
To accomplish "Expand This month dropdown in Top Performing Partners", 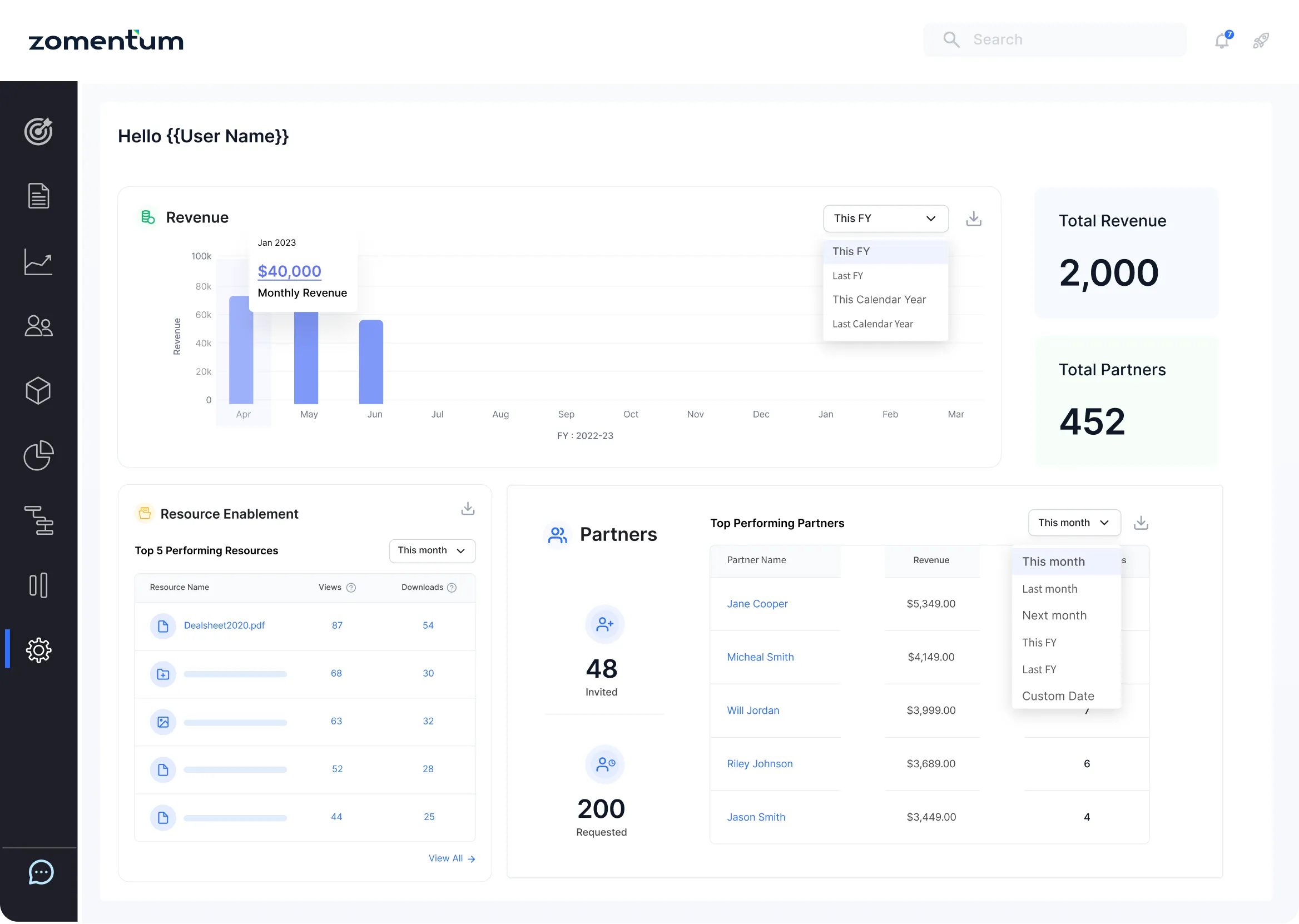I will (1074, 522).
